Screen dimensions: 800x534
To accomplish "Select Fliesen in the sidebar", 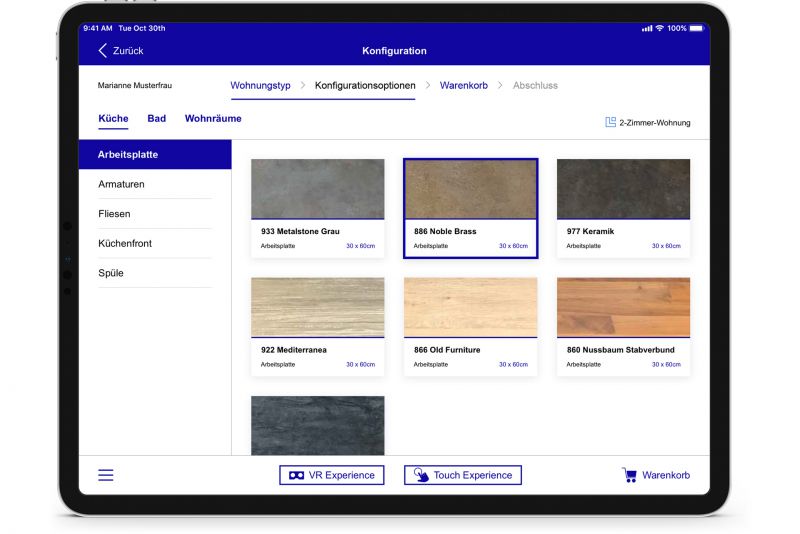I will pyautogui.click(x=114, y=214).
